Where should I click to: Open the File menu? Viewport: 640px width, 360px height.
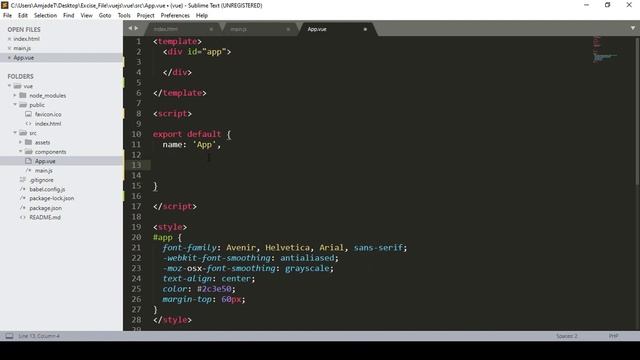pyautogui.click(x=7, y=16)
